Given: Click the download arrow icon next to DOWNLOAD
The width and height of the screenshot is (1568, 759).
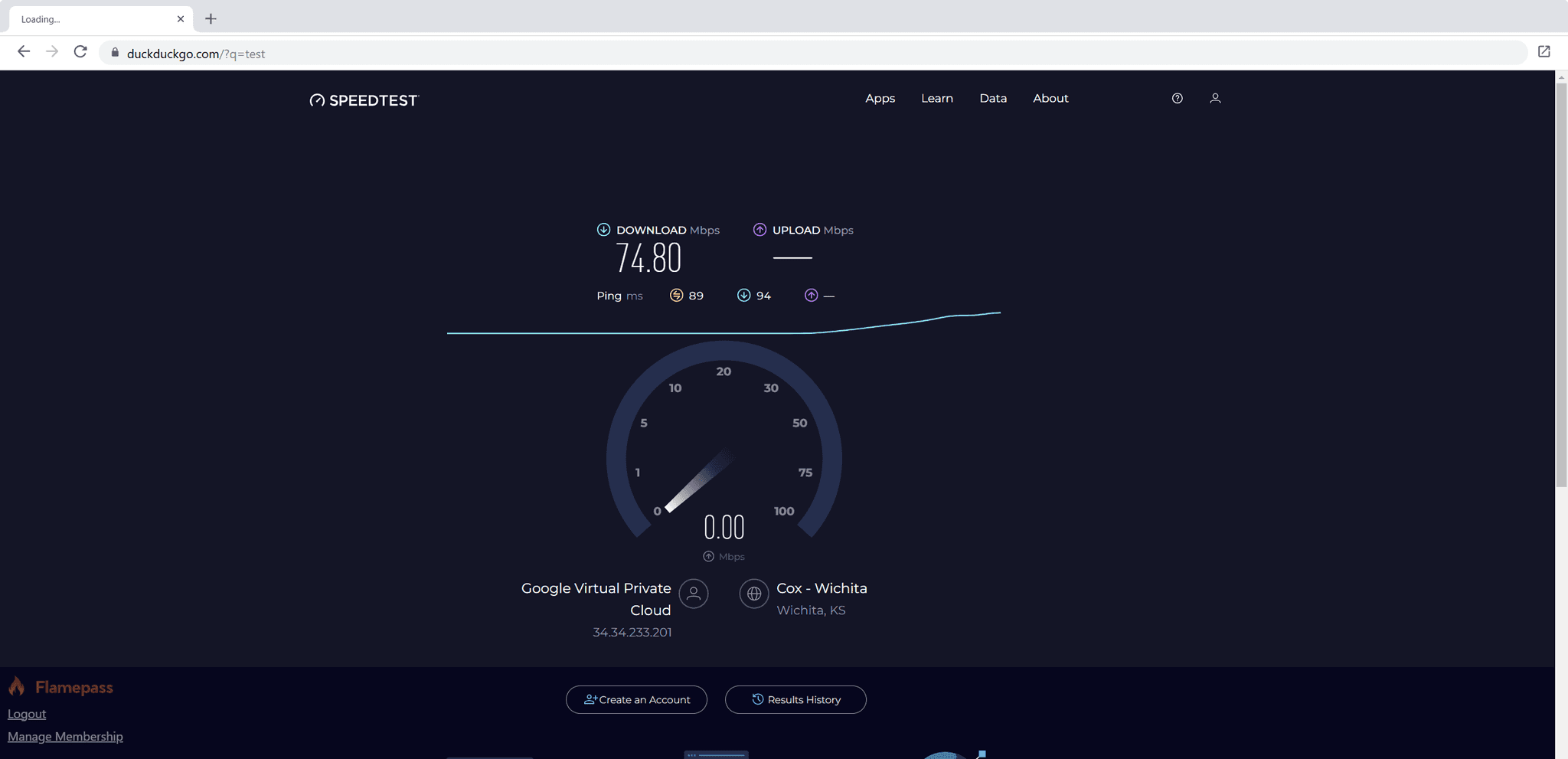Looking at the screenshot, I should point(603,229).
